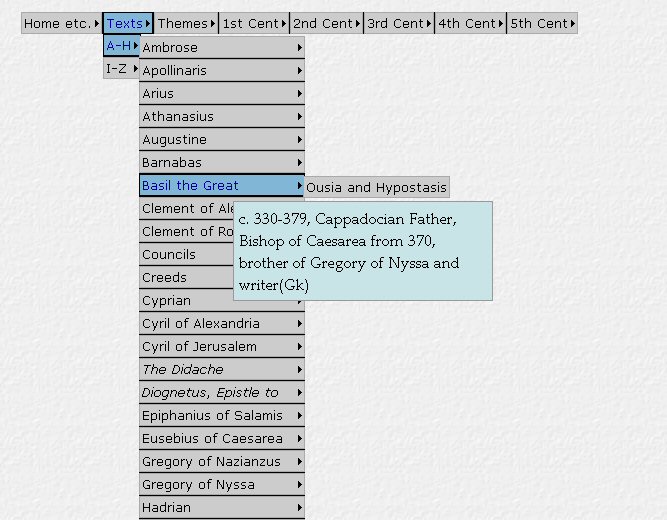The image size is (667, 520).
Task: Click the arrow next to Arius
Action: 299,93
